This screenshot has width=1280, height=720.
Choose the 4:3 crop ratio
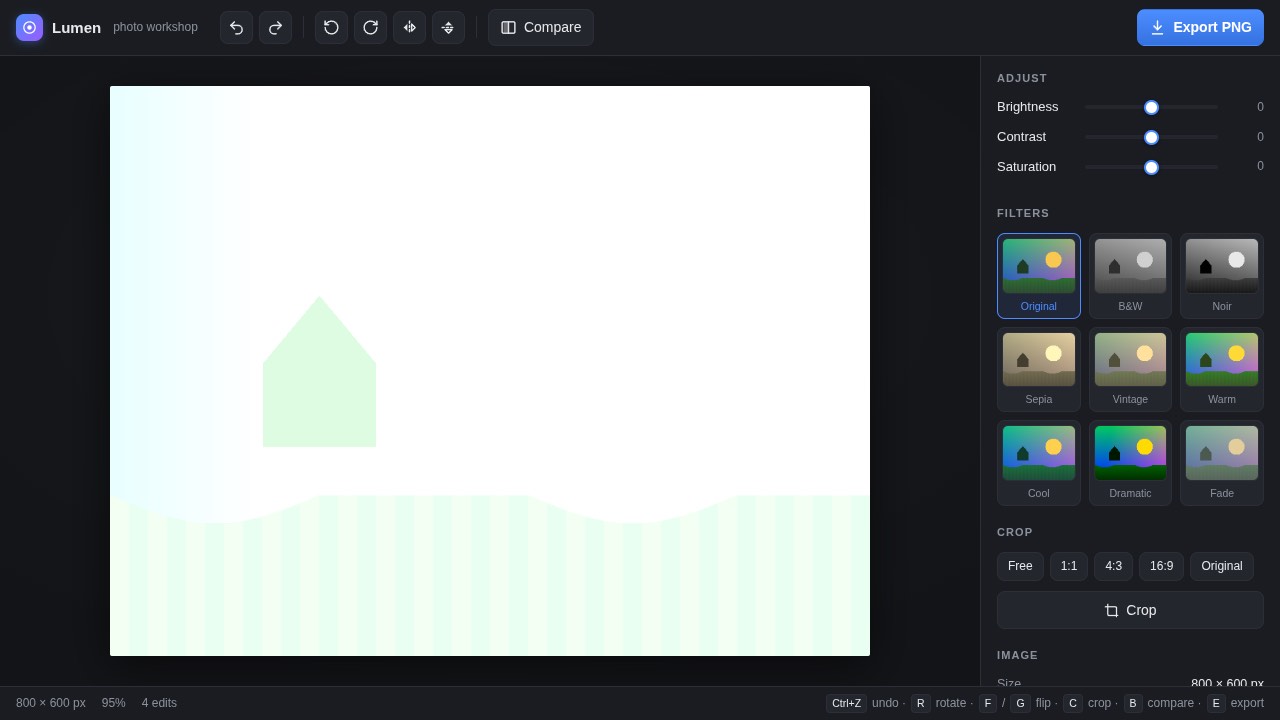point(1113,566)
